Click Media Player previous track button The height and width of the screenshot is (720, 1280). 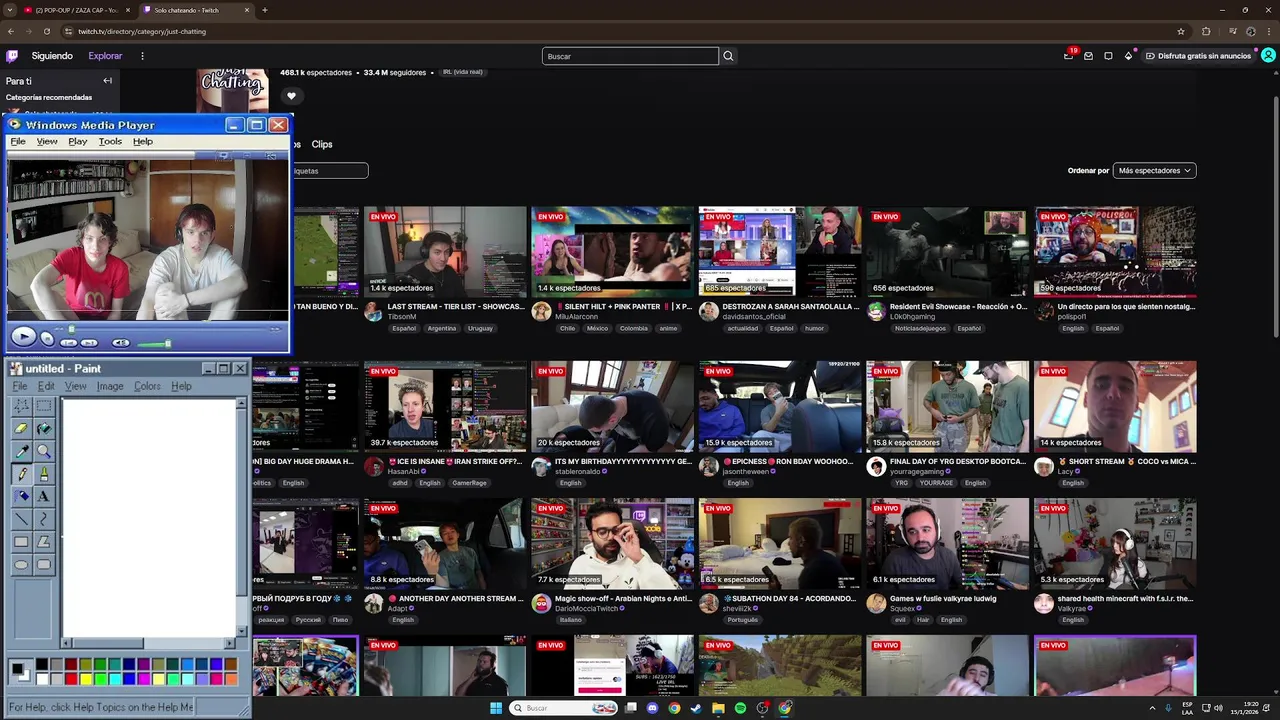point(69,342)
